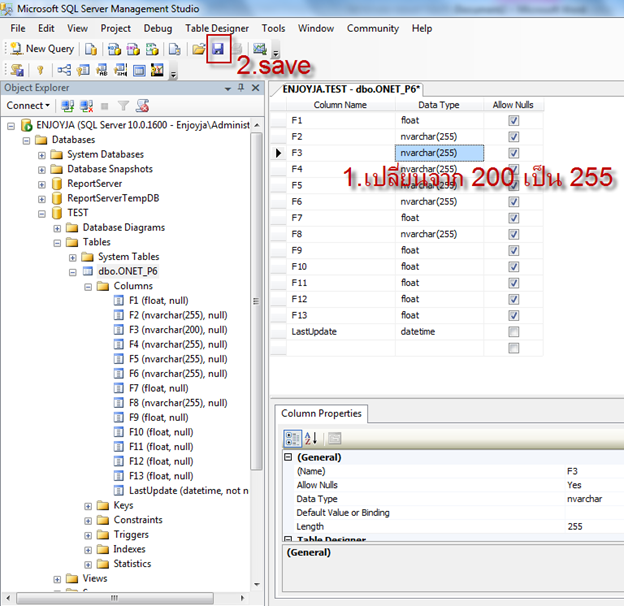The width and height of the screenshot is (624, 606).
Task: Click the F3 data type cell nvarchar(255)
Action: 439,153
